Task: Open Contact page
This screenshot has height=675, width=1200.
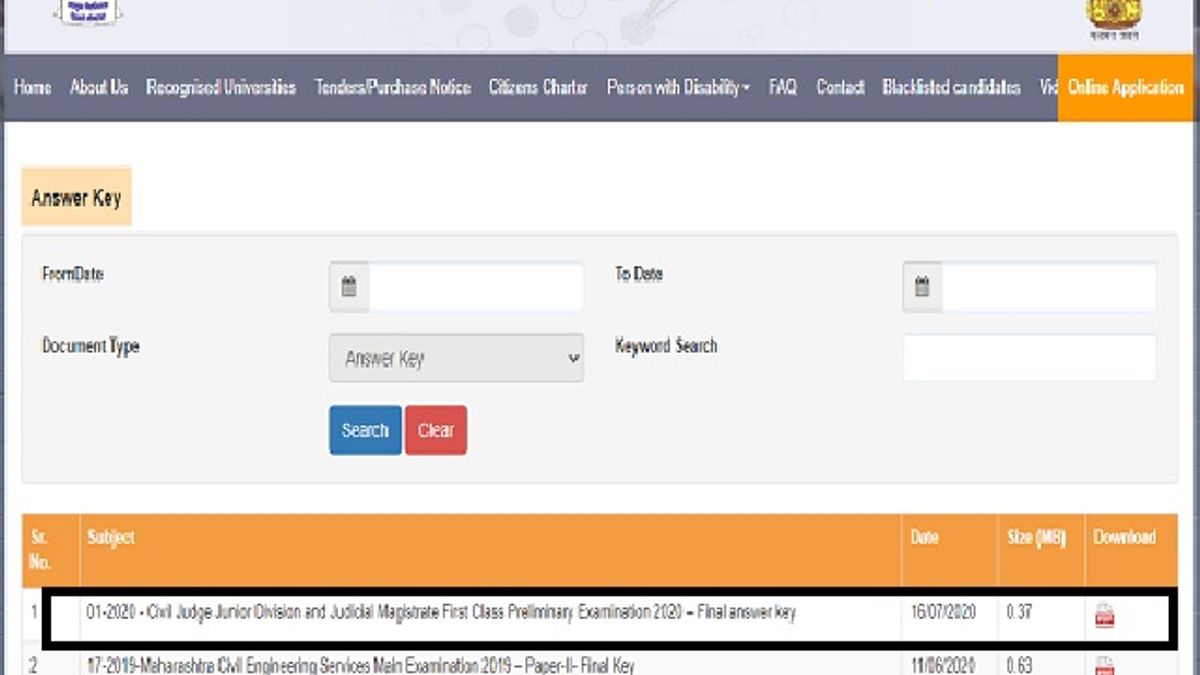Action: pyautogui.click(x=840, y=88)
